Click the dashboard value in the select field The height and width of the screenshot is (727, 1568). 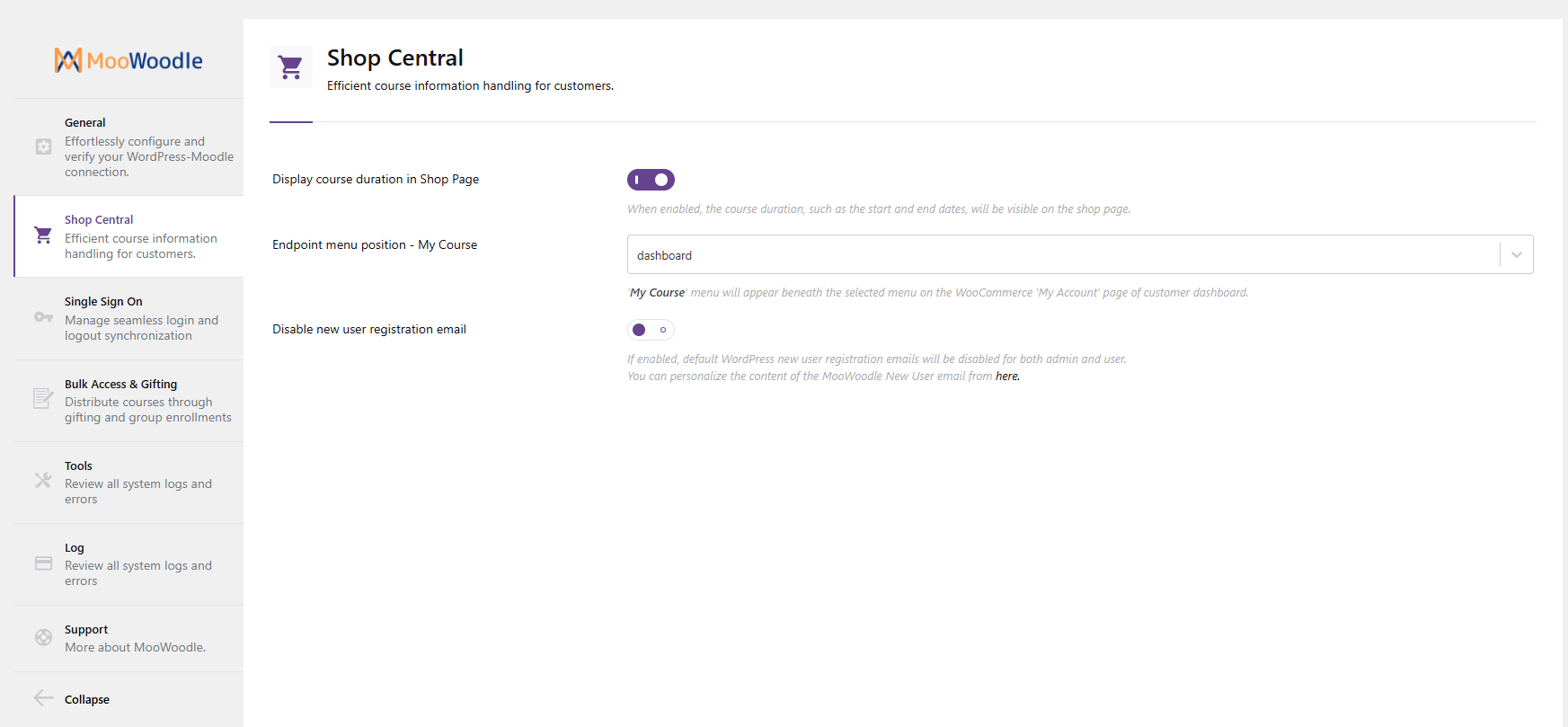[664, 255]
